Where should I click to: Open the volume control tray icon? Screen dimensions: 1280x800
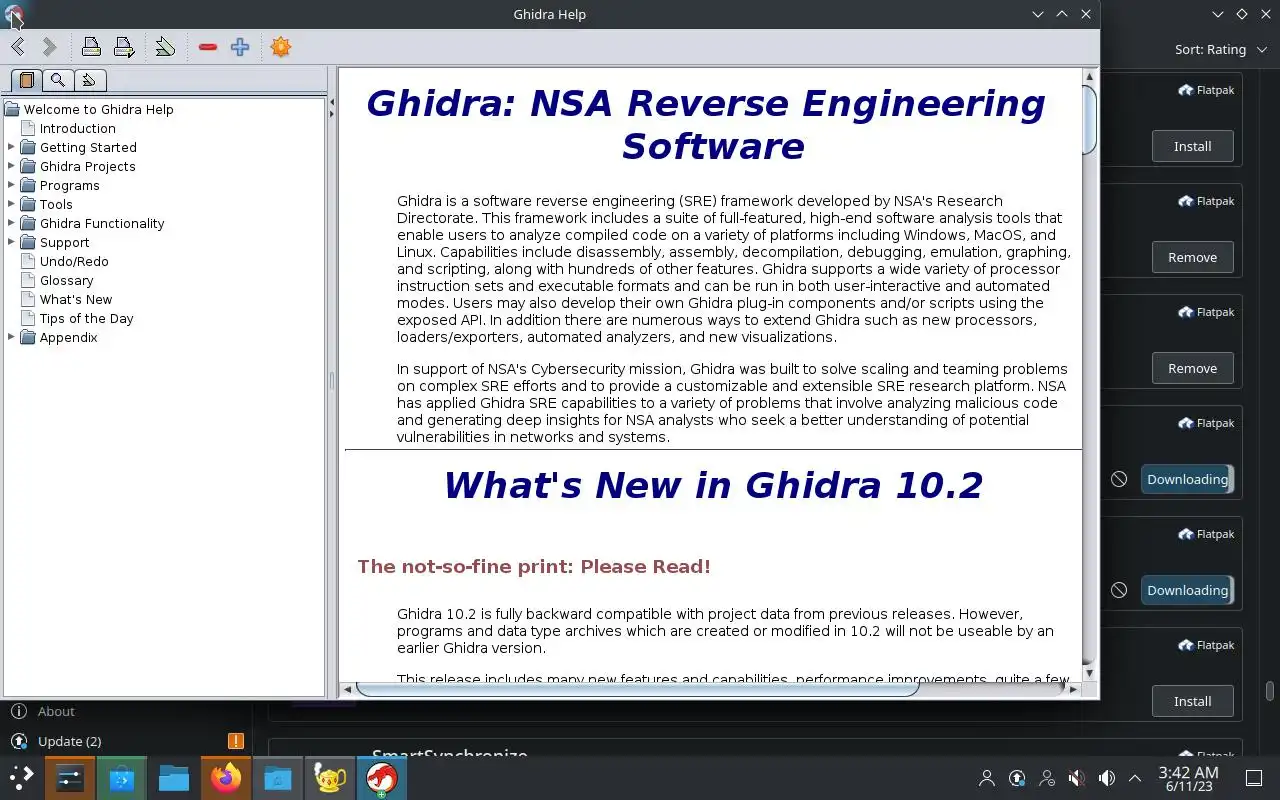[1106, 778]
